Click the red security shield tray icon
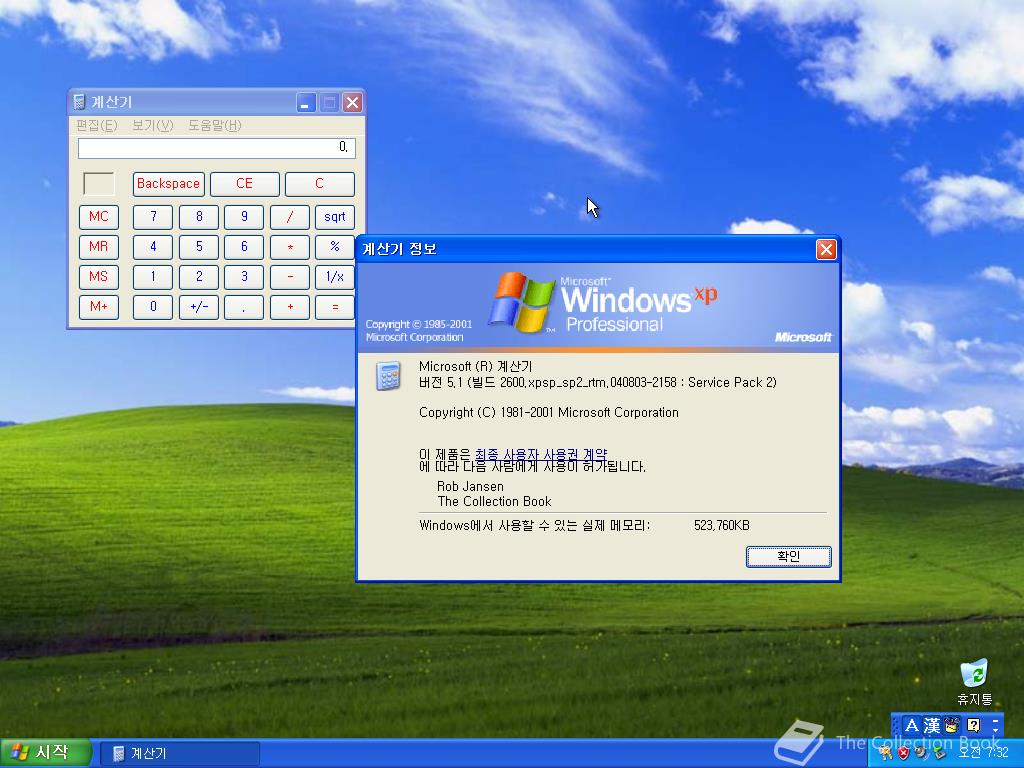This screenshot has height=768, width=1024. (x=903, y=753)
